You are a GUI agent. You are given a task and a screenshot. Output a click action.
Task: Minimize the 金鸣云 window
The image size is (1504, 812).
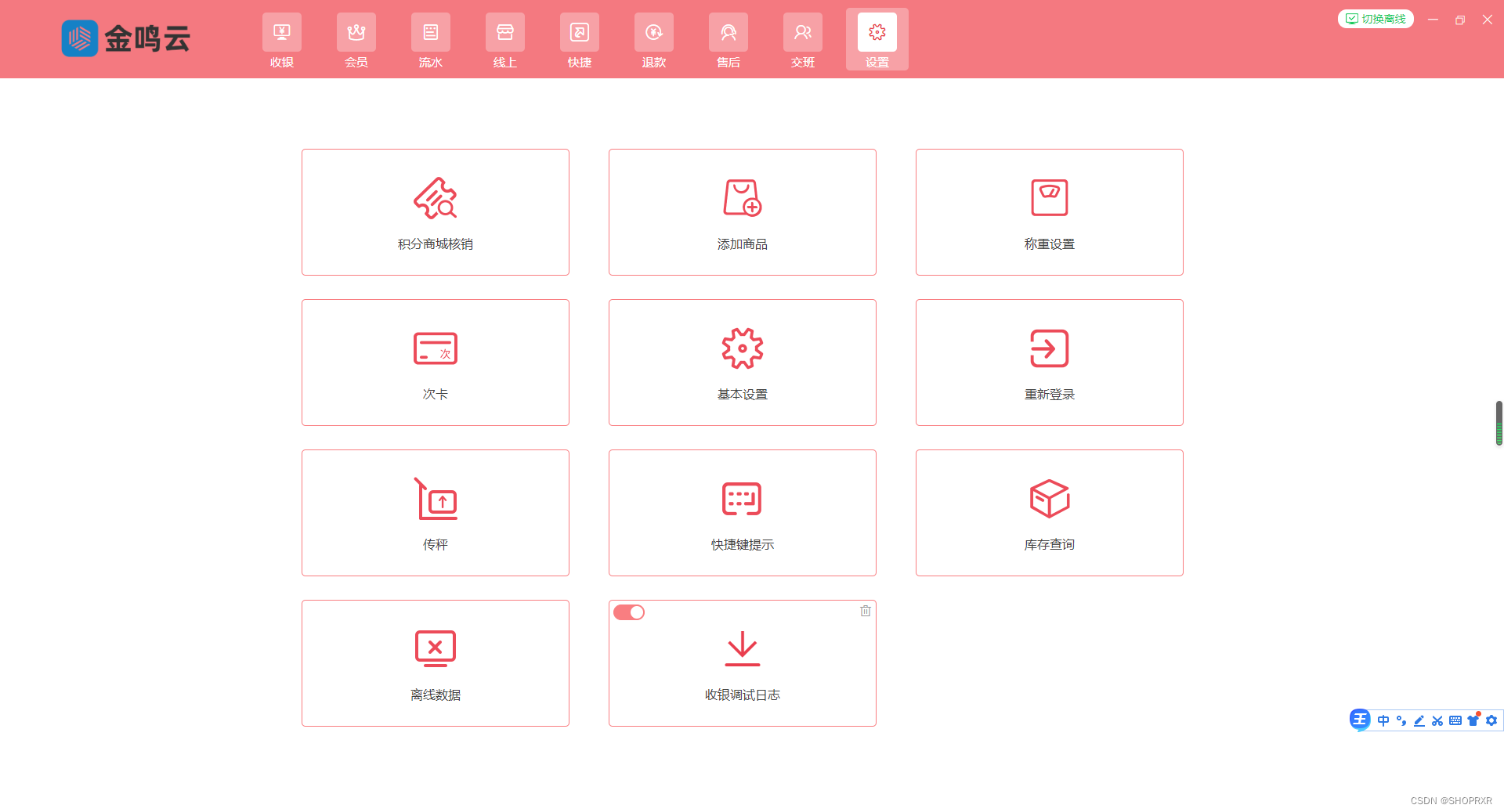point(1433,20)
